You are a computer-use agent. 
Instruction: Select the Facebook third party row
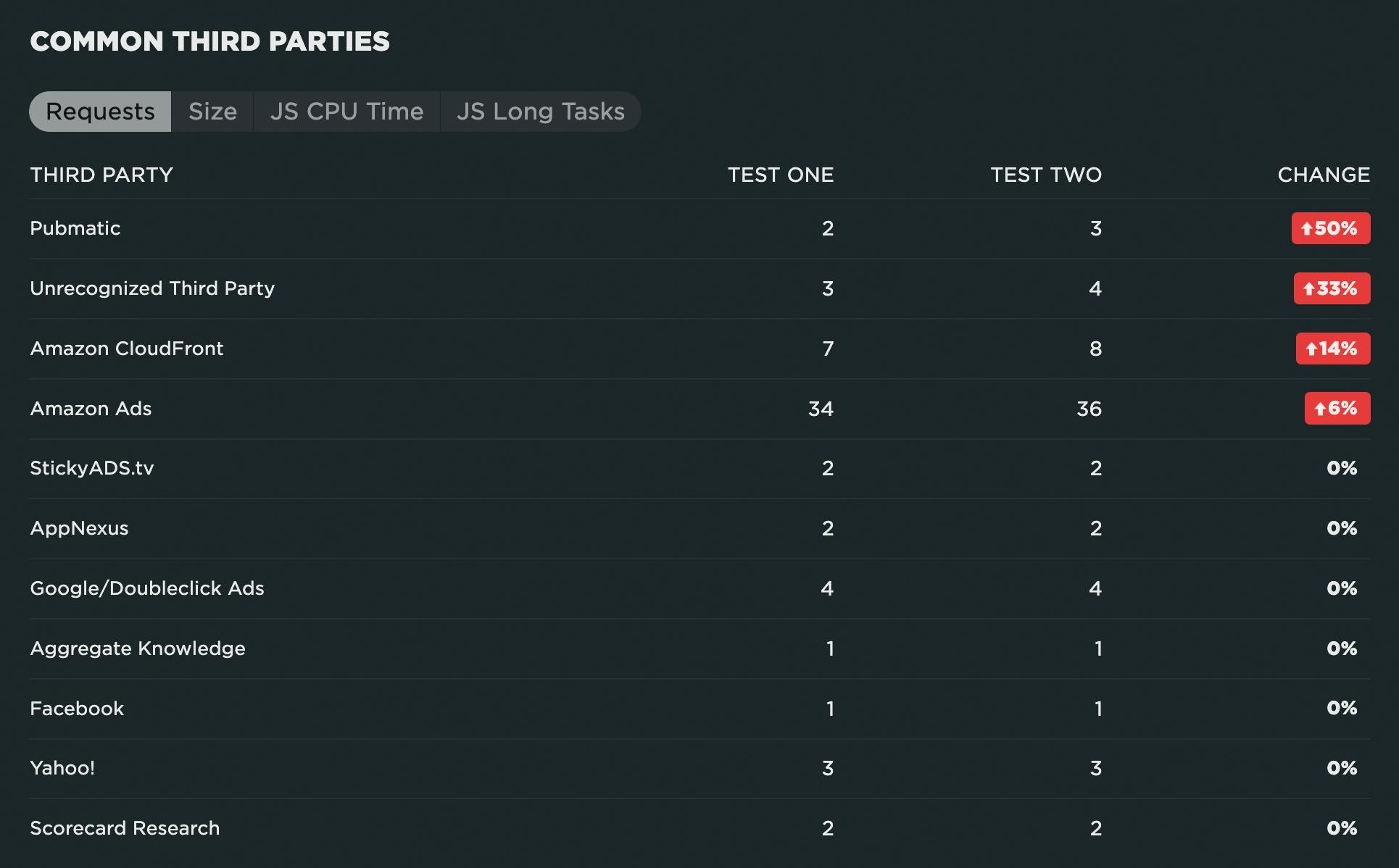(77, 709)
